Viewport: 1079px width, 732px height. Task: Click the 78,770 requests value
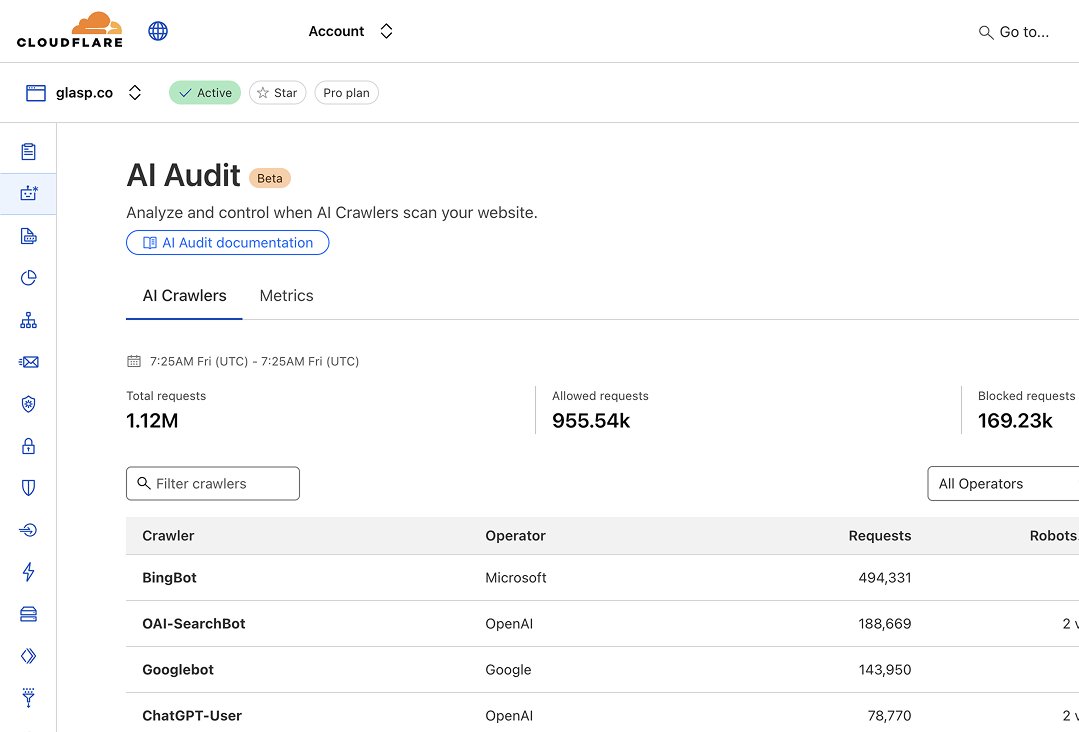[x=889, y=716]
